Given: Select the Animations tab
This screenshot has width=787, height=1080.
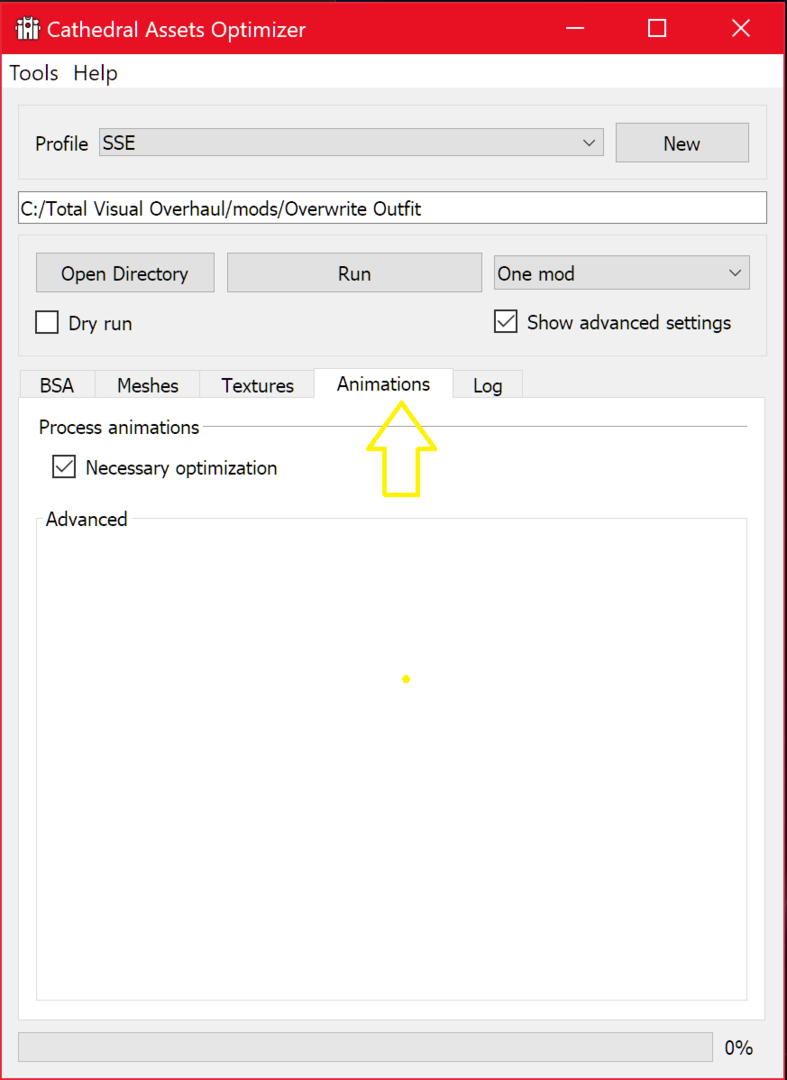Looking at the screenshot, I should tap(384, 384).
